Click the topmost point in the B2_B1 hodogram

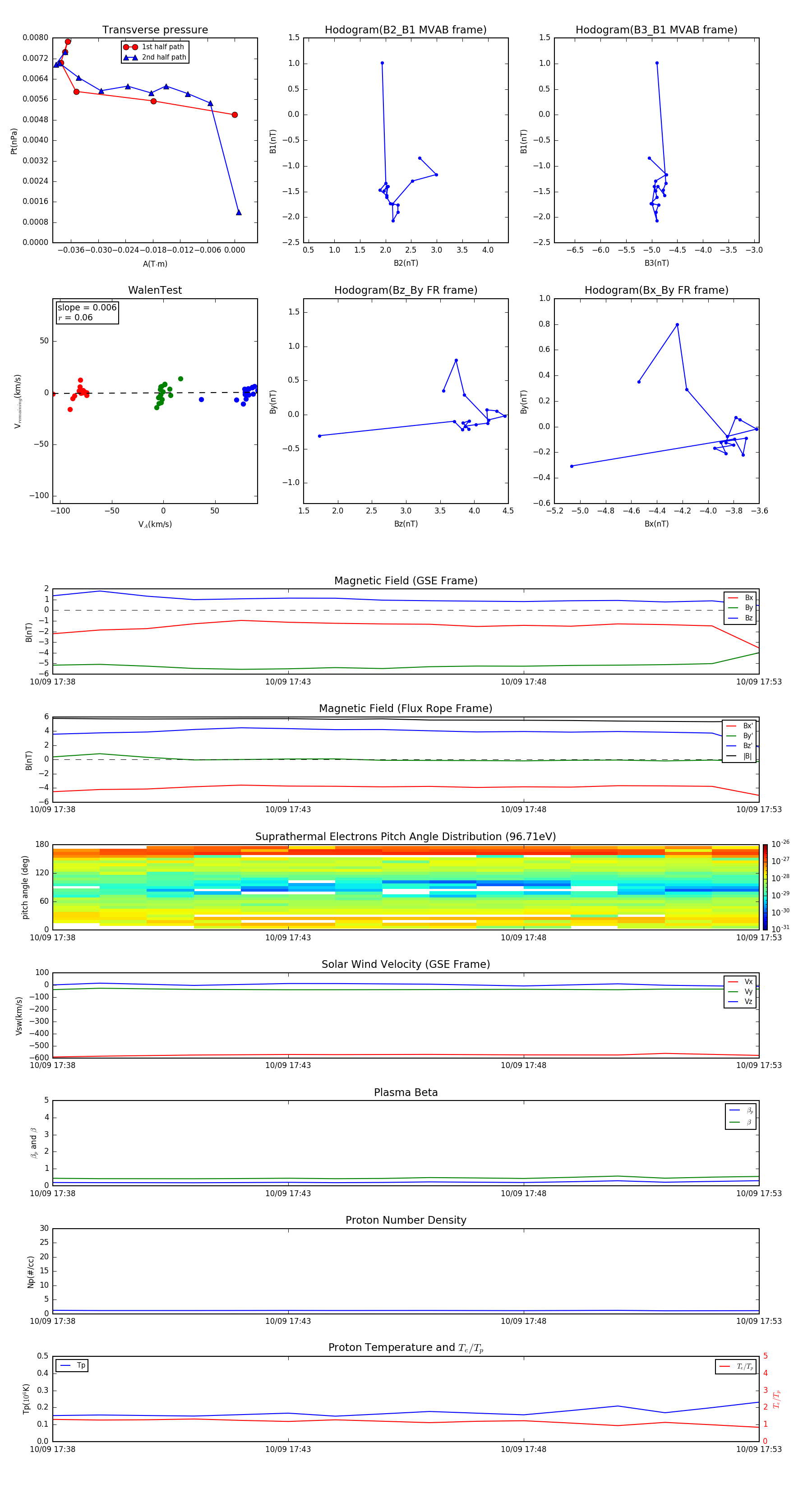[x=382, y=63]
